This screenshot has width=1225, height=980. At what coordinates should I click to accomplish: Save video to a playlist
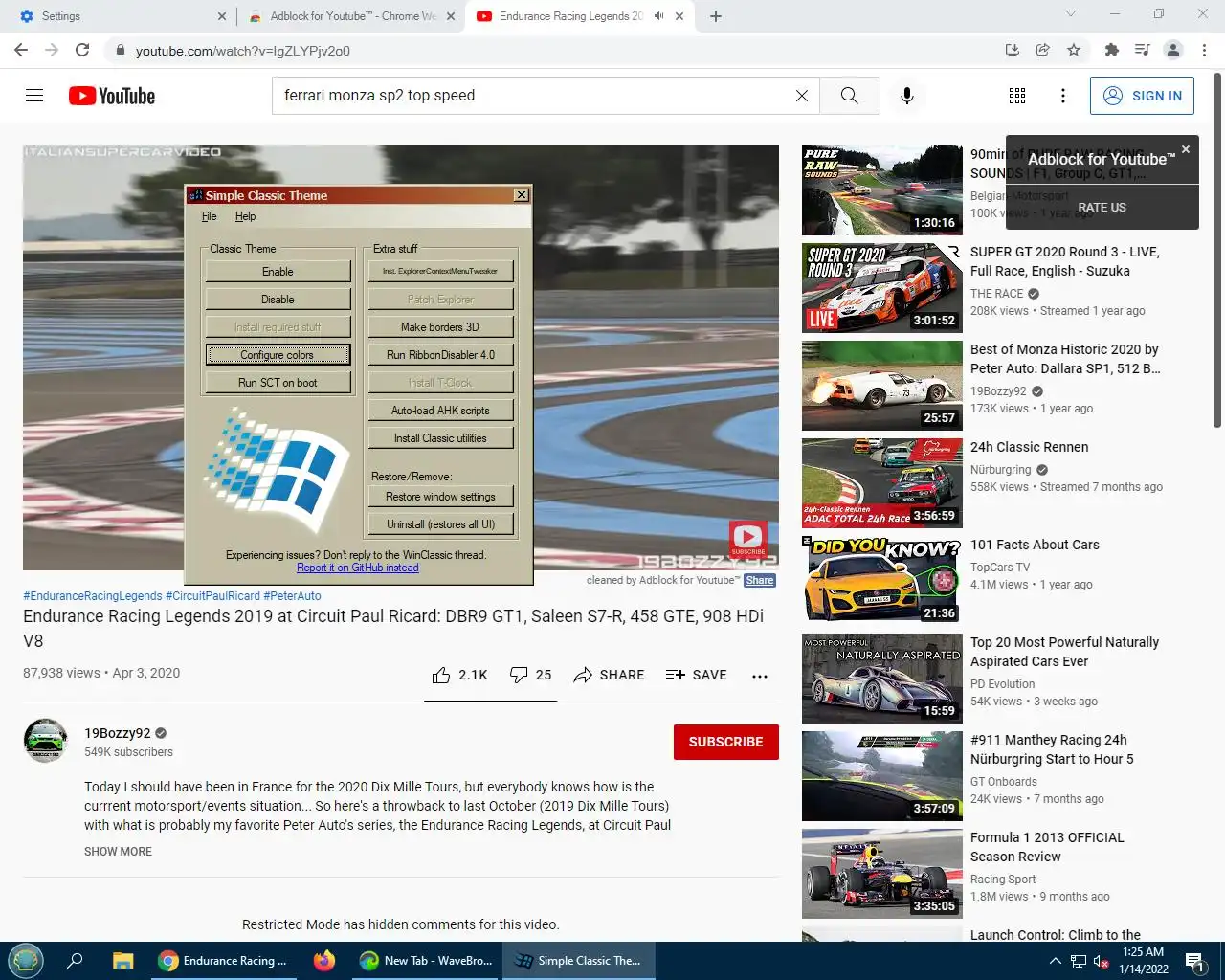coord(696,675)
